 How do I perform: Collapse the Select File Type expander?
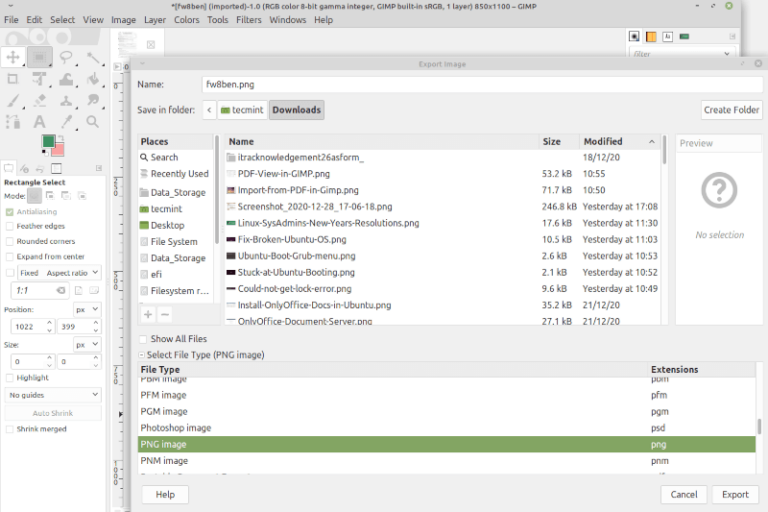click(x=142, y=355)
